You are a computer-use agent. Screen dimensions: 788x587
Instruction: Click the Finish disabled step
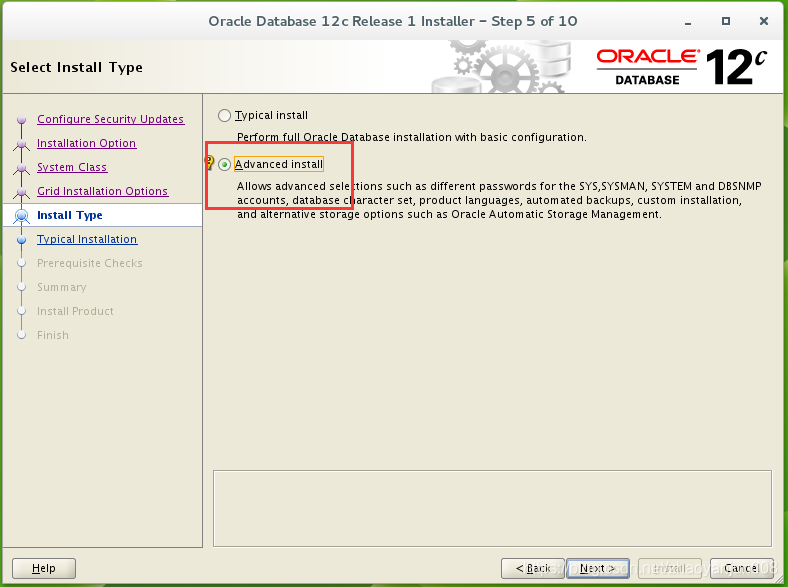point(53,335)
